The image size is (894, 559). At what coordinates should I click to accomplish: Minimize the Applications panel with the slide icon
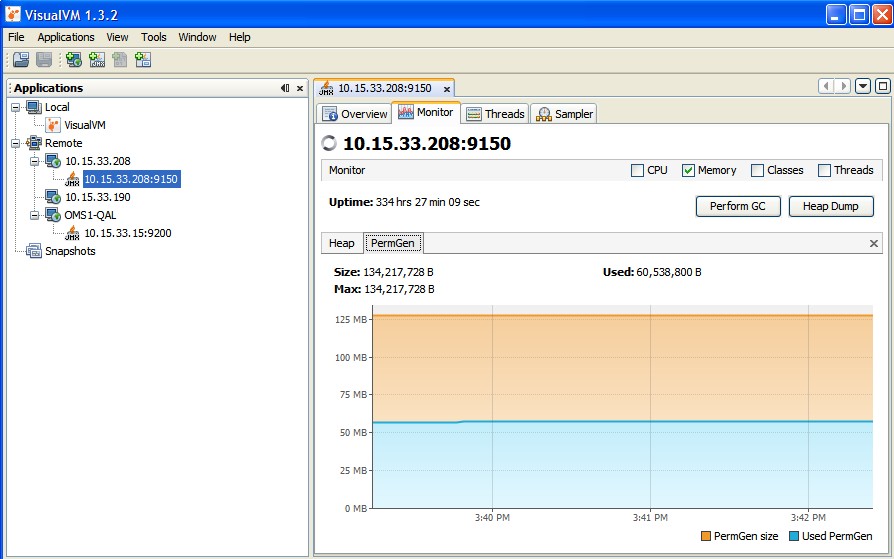click(285, 88)
